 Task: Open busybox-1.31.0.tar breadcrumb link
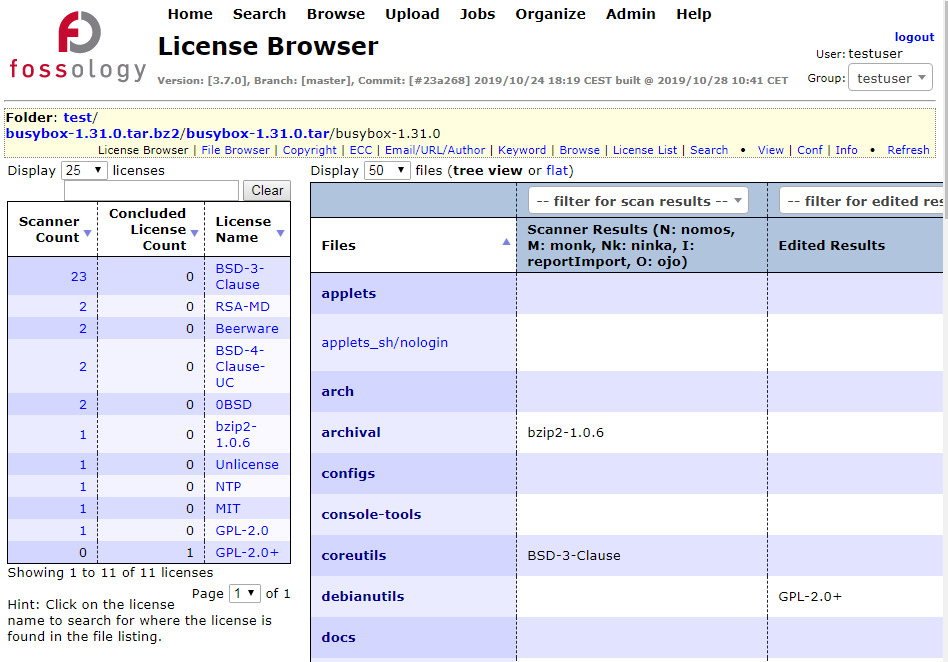pos(258,134)
